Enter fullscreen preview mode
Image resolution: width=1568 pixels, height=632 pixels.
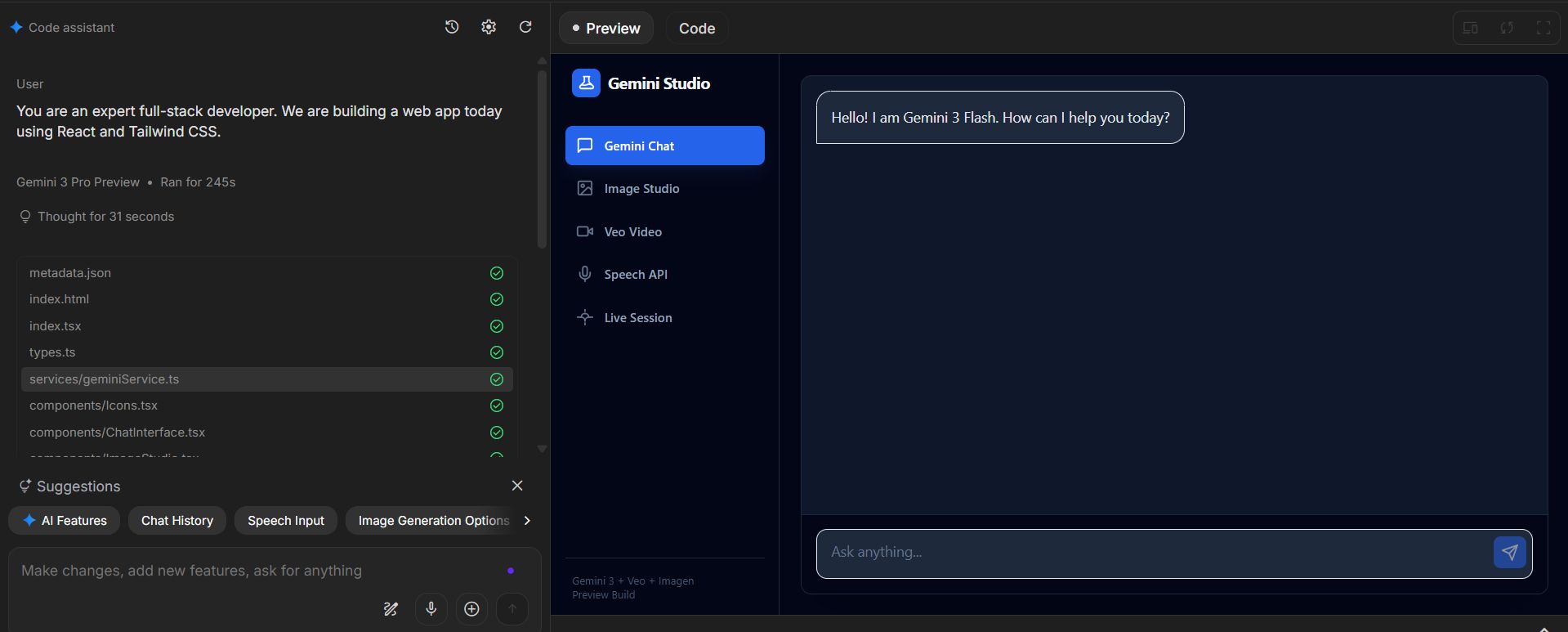click(1543, 28)
